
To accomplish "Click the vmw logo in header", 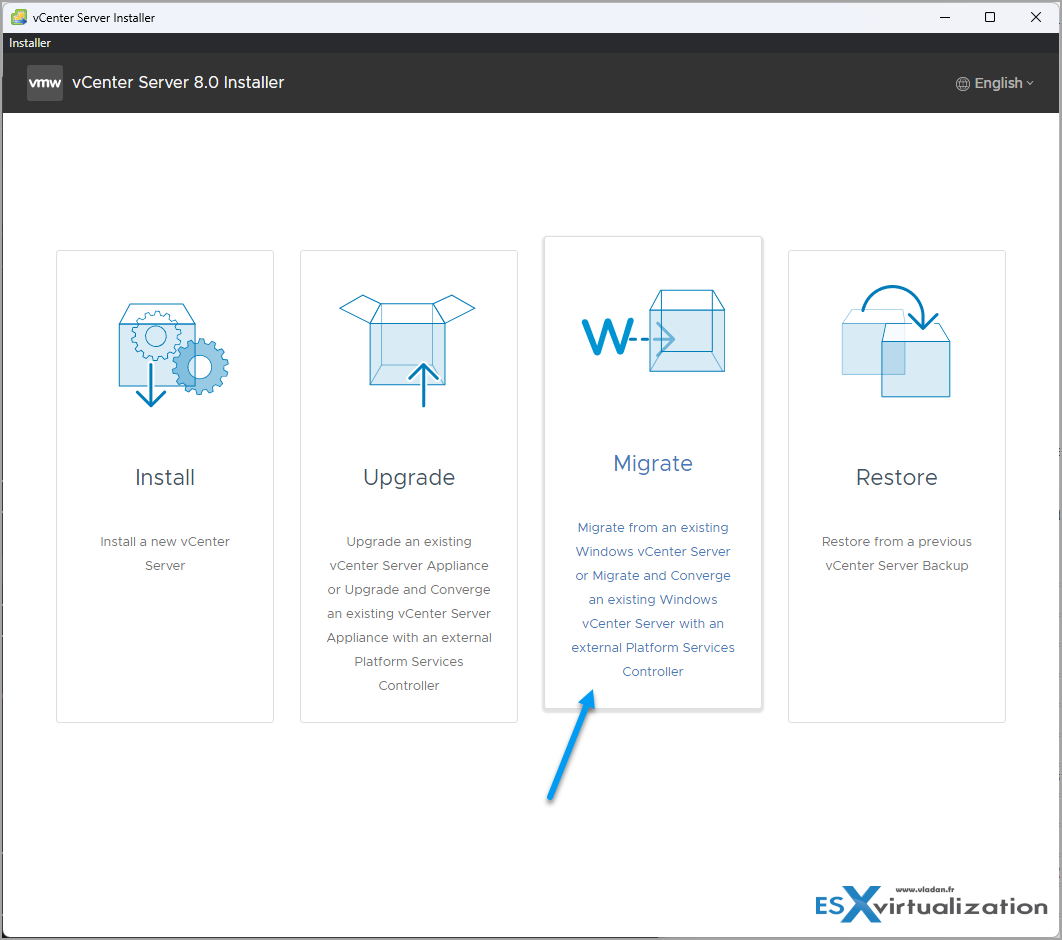I will point(45,83).
